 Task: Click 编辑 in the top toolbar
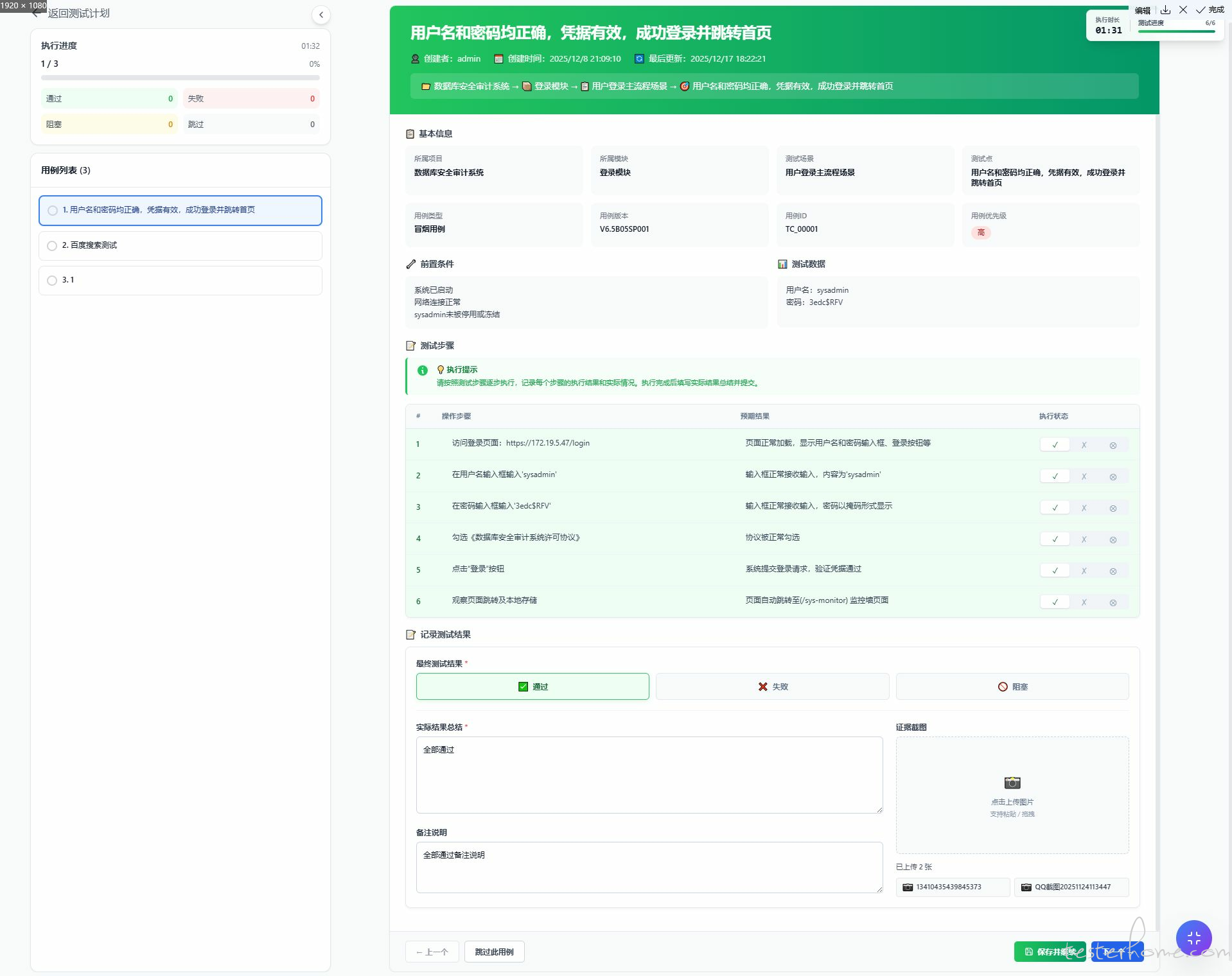click(1142, 10)
